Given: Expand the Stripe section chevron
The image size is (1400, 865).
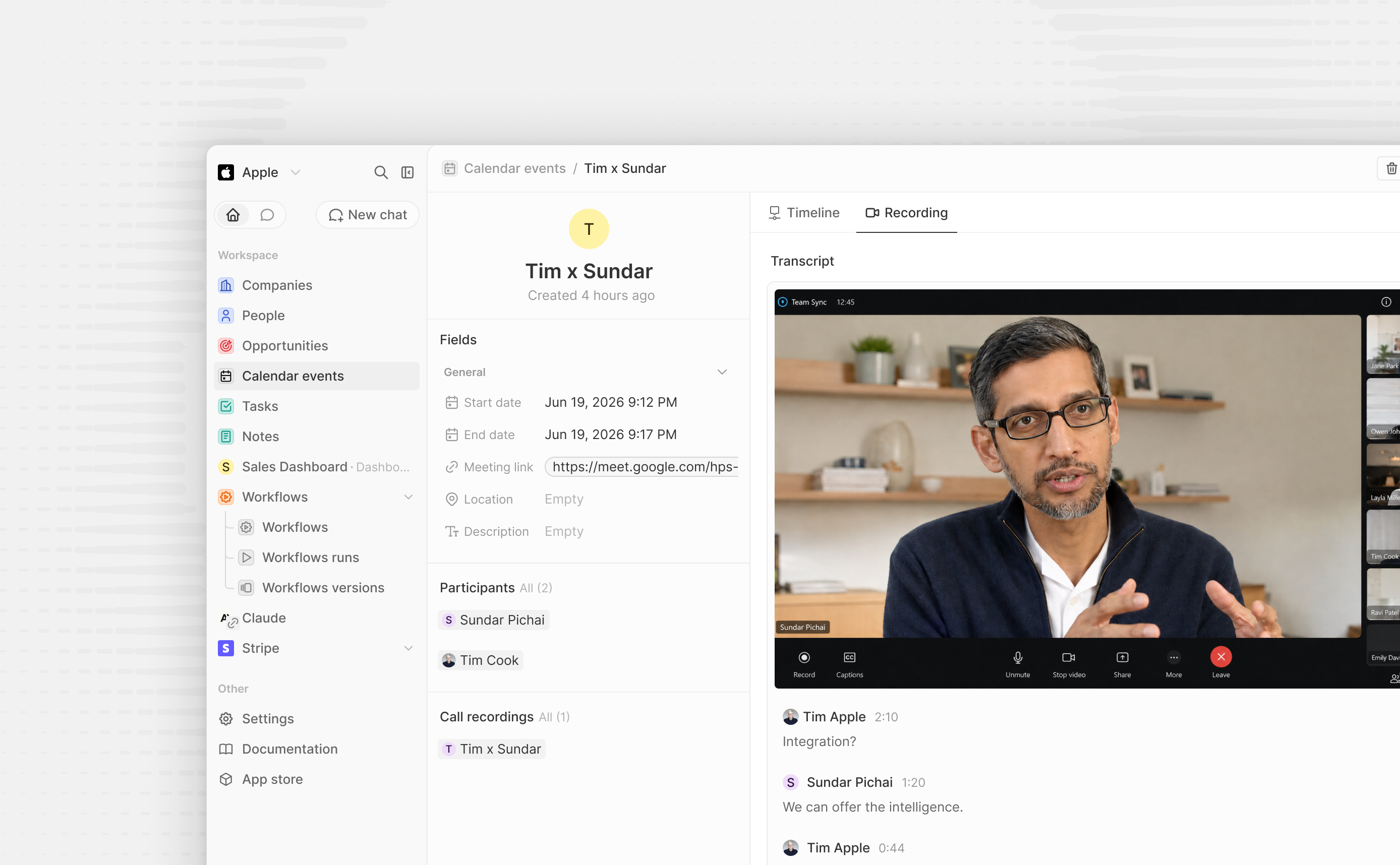Looking at the screenshot, I should coord(409,648).
